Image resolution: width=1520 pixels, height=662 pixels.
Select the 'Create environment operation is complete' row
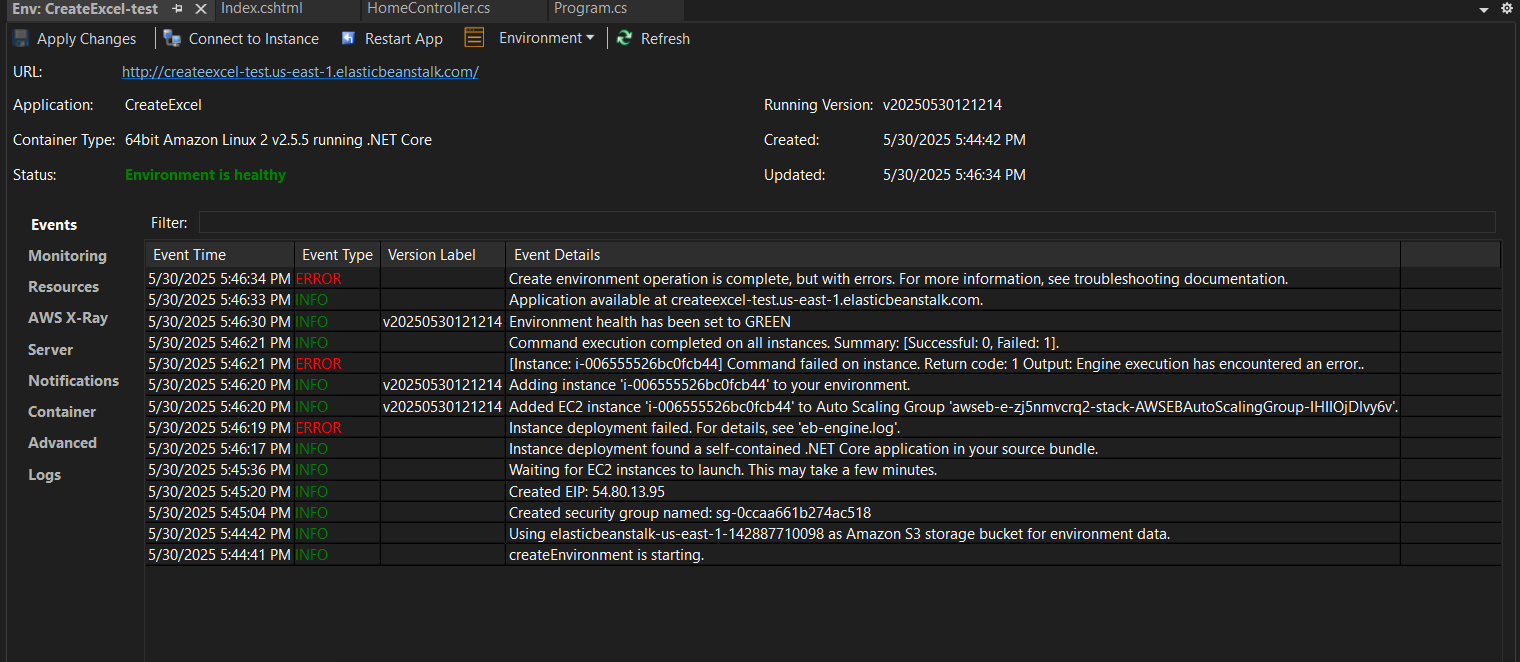[823, 279]
